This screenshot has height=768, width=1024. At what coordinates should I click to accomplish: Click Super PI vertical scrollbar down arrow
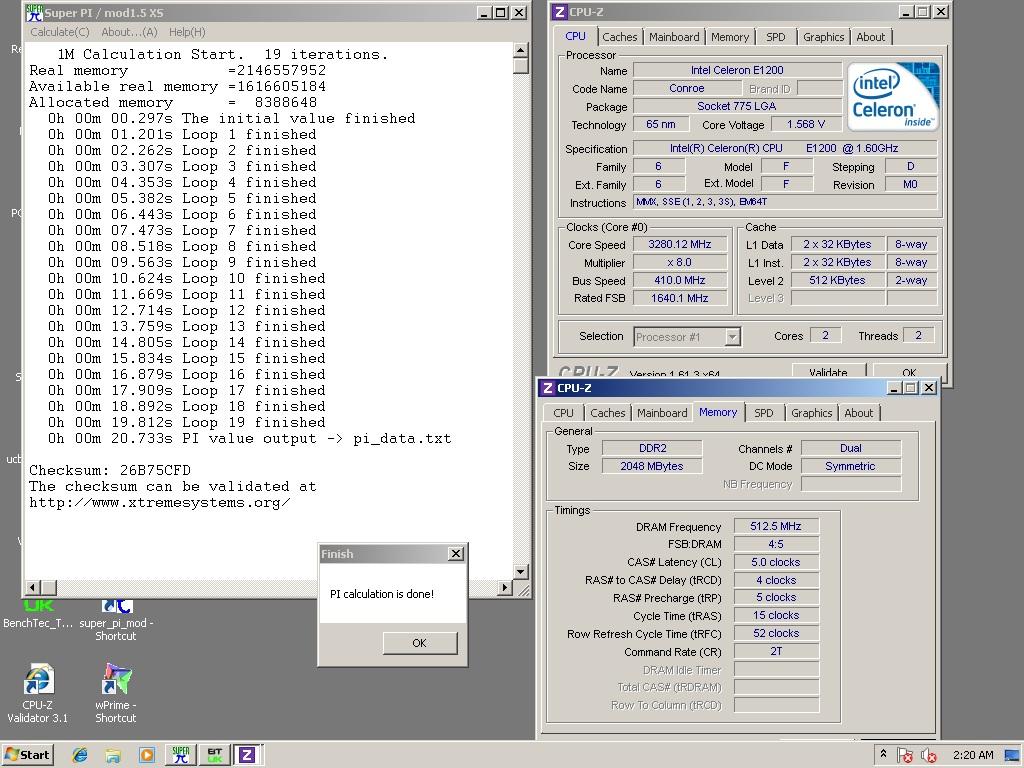[520, 571]
